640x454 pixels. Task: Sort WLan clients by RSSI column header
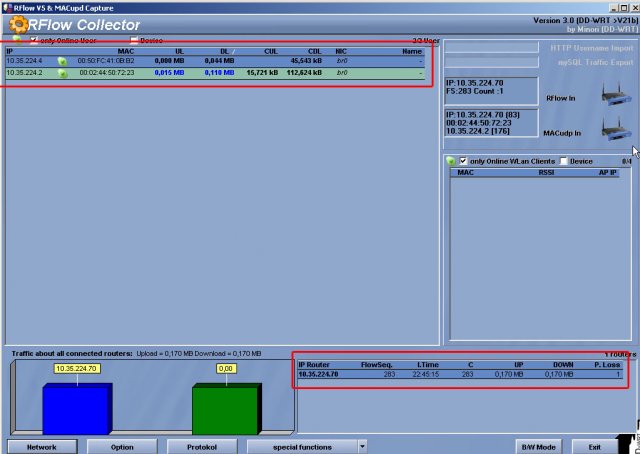point(545,172)
